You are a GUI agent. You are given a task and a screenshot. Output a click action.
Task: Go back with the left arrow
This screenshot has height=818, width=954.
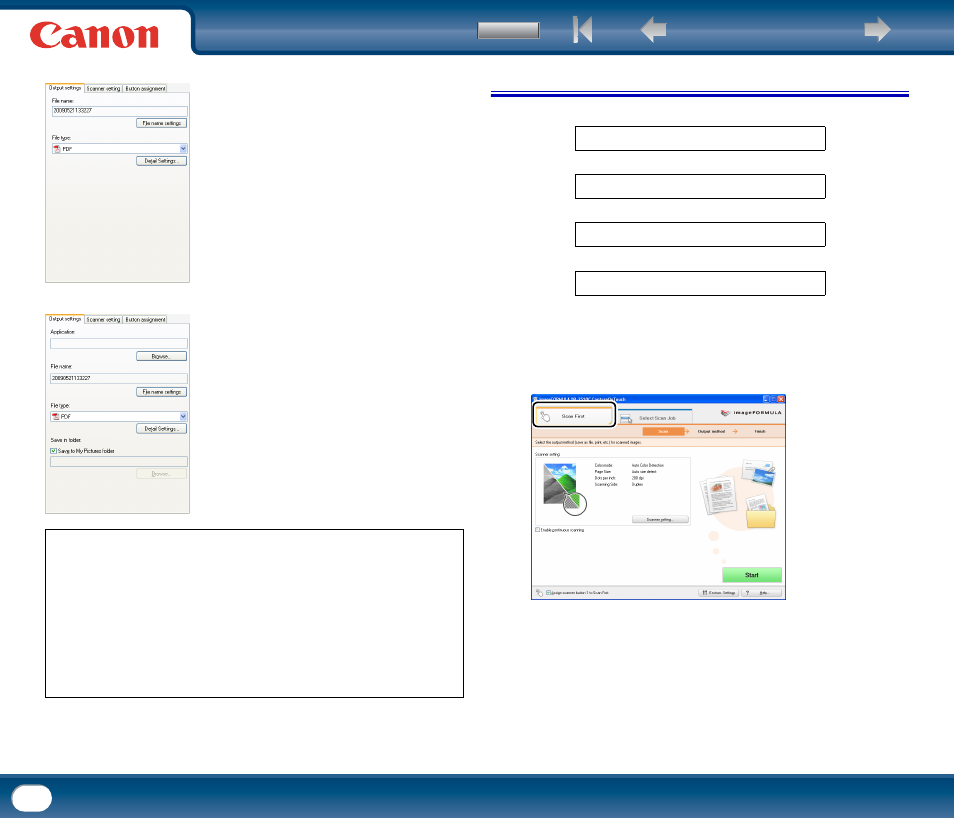point(653,29)
